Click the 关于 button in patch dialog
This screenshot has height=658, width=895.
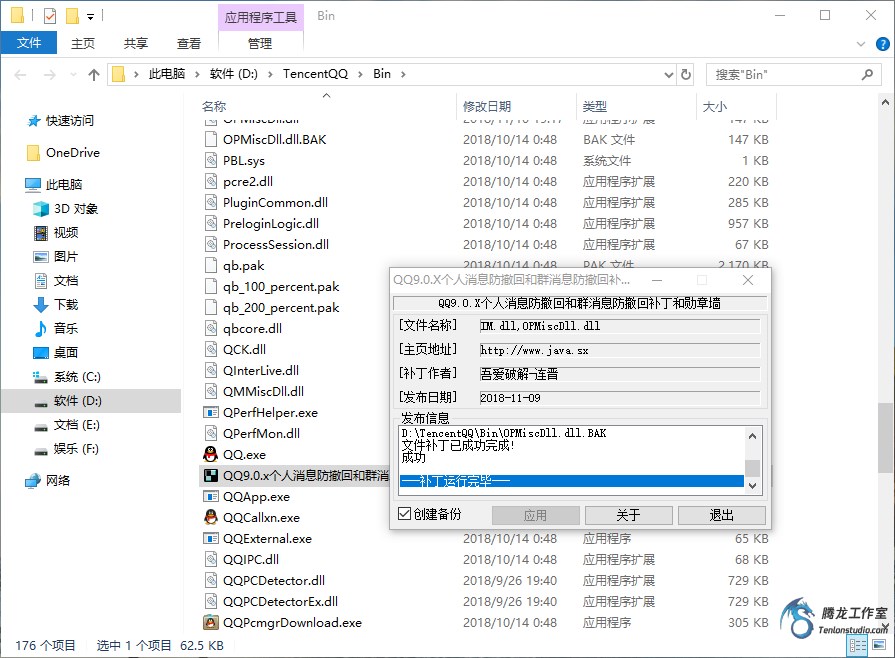(x=628, y=515)
